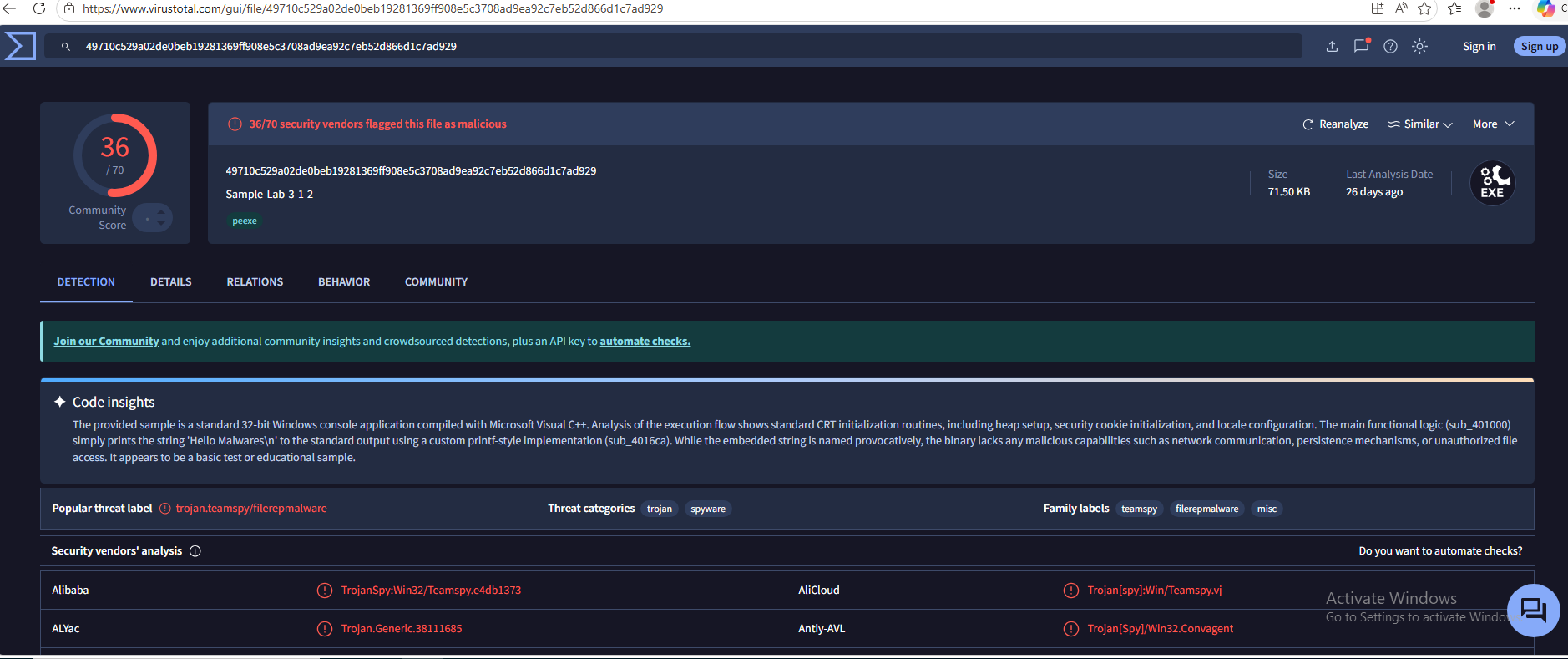1568x659 pixels.
Task: Refresh the page with the reload icon
Action: coord(38,8)
